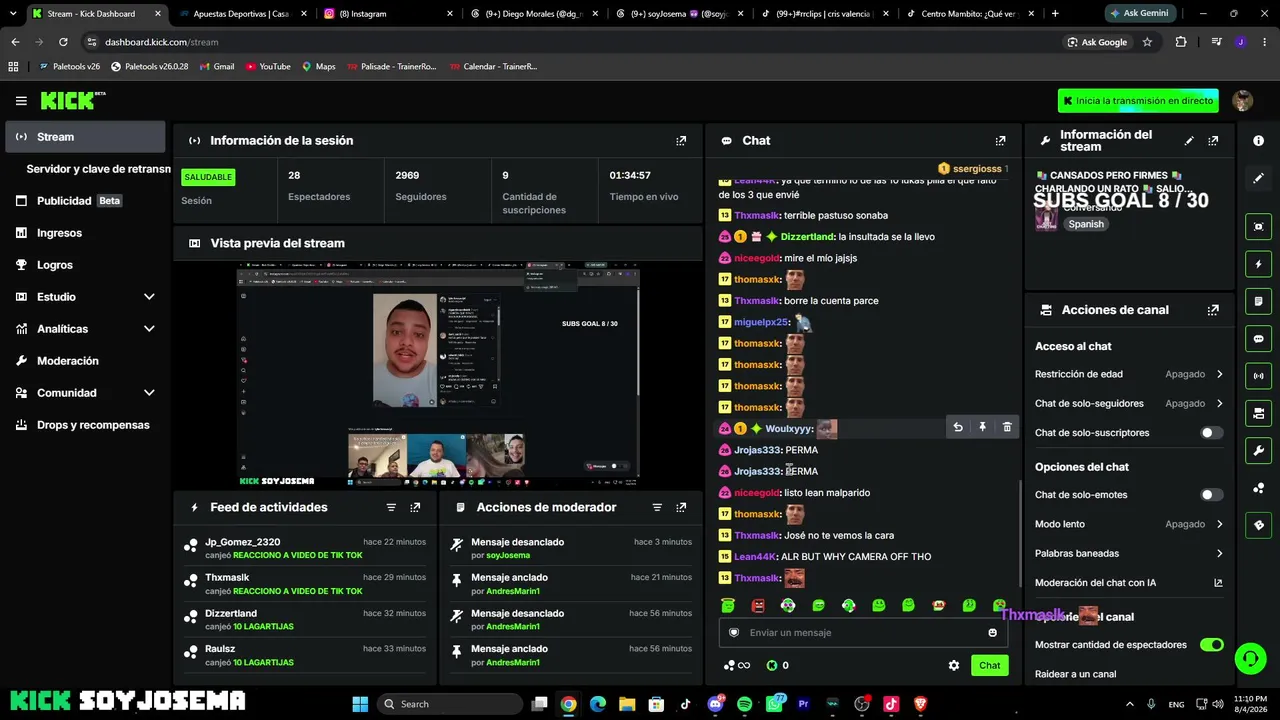Open the Stream sidebar item
This screenshot has width=1280, height=720.
[85, 137]
